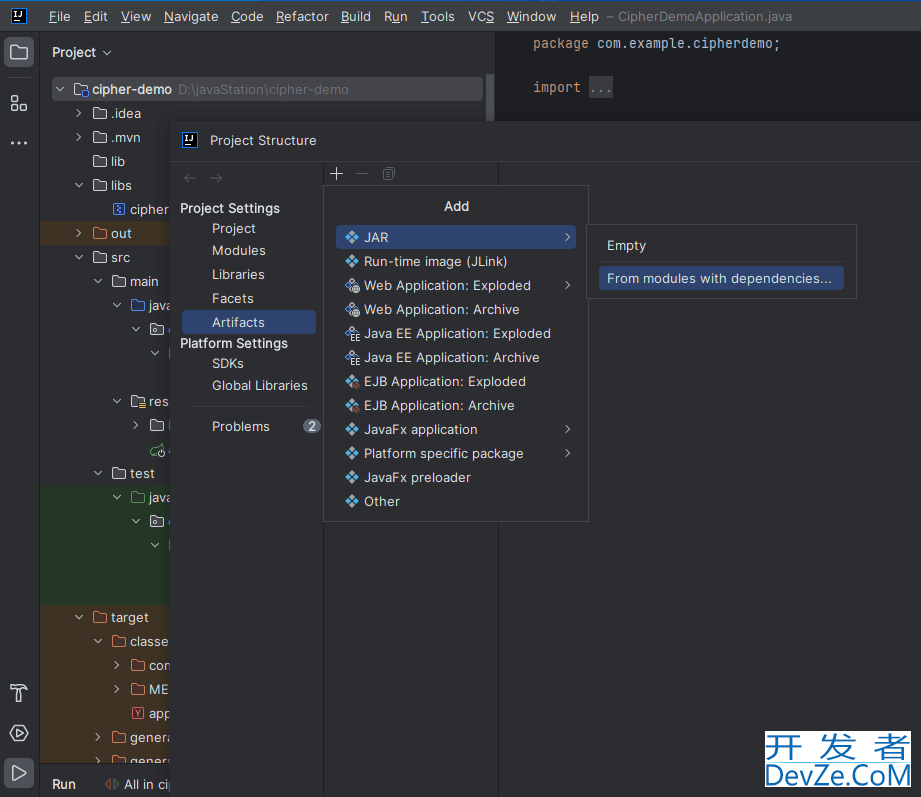Click the Web Application: Exploded icon

click(x=352, y=285)
